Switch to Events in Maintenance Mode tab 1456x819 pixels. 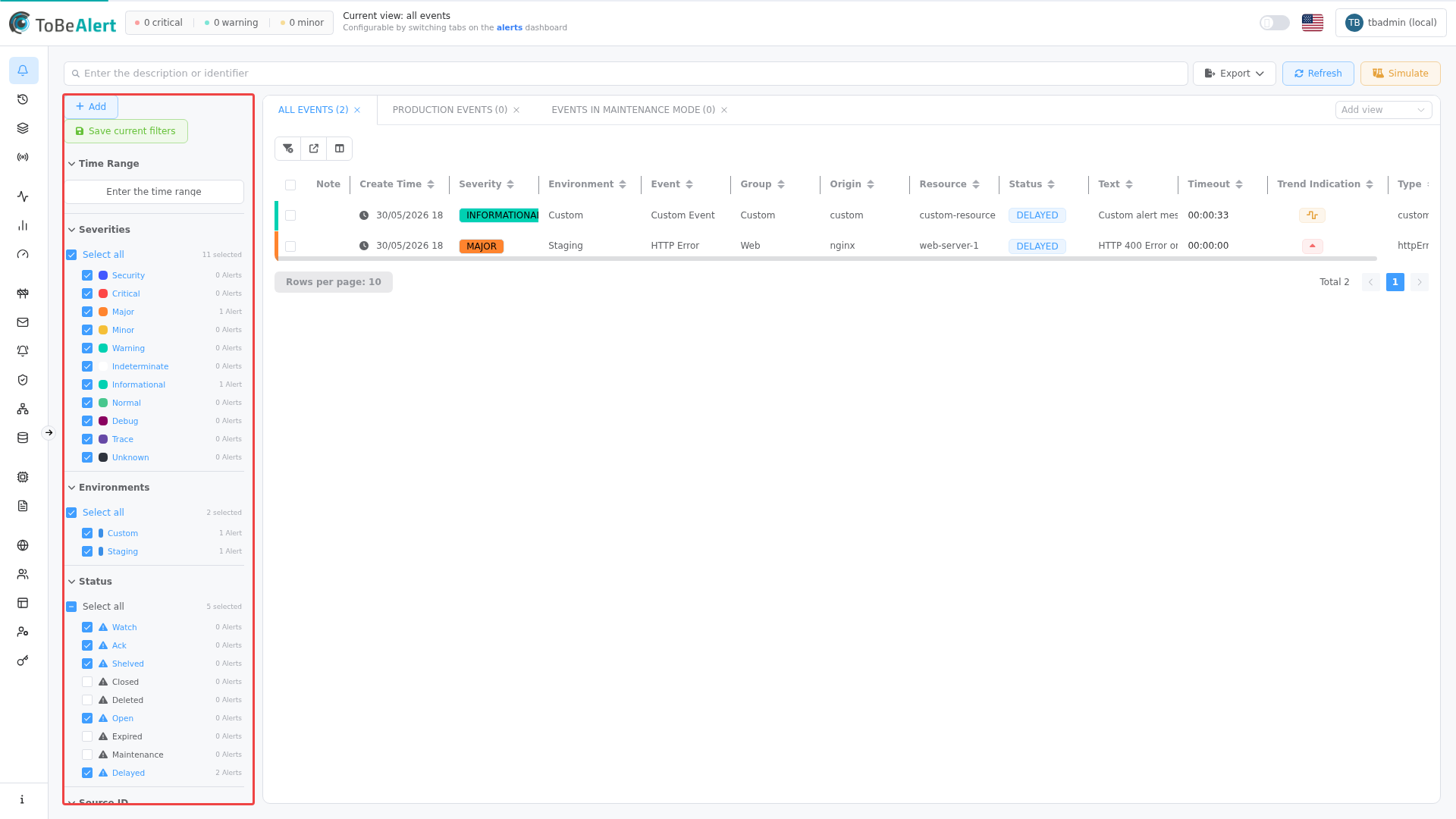tap(633, 110)
